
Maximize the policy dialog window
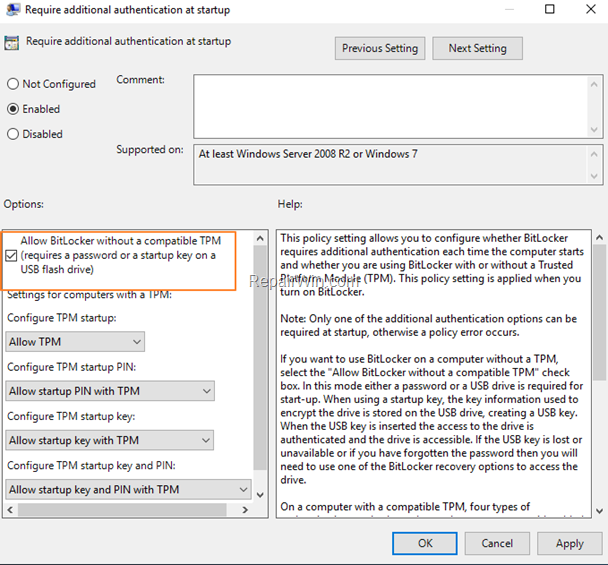pyautogui.click(x=550, y=9)
